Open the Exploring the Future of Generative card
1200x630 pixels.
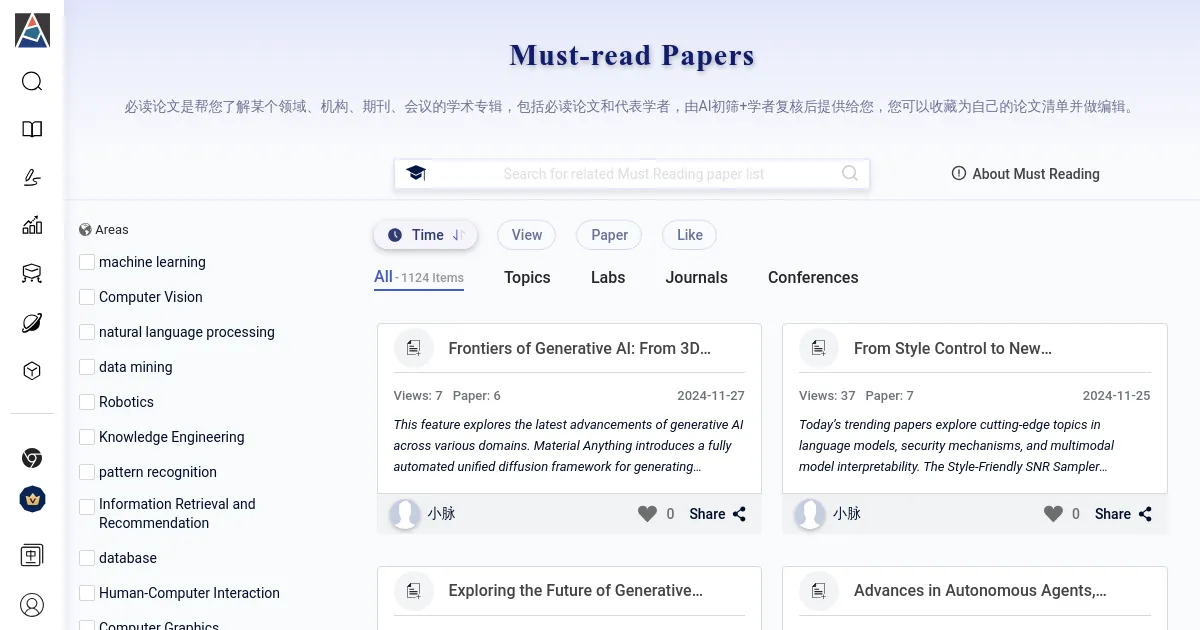click(575, 591)
